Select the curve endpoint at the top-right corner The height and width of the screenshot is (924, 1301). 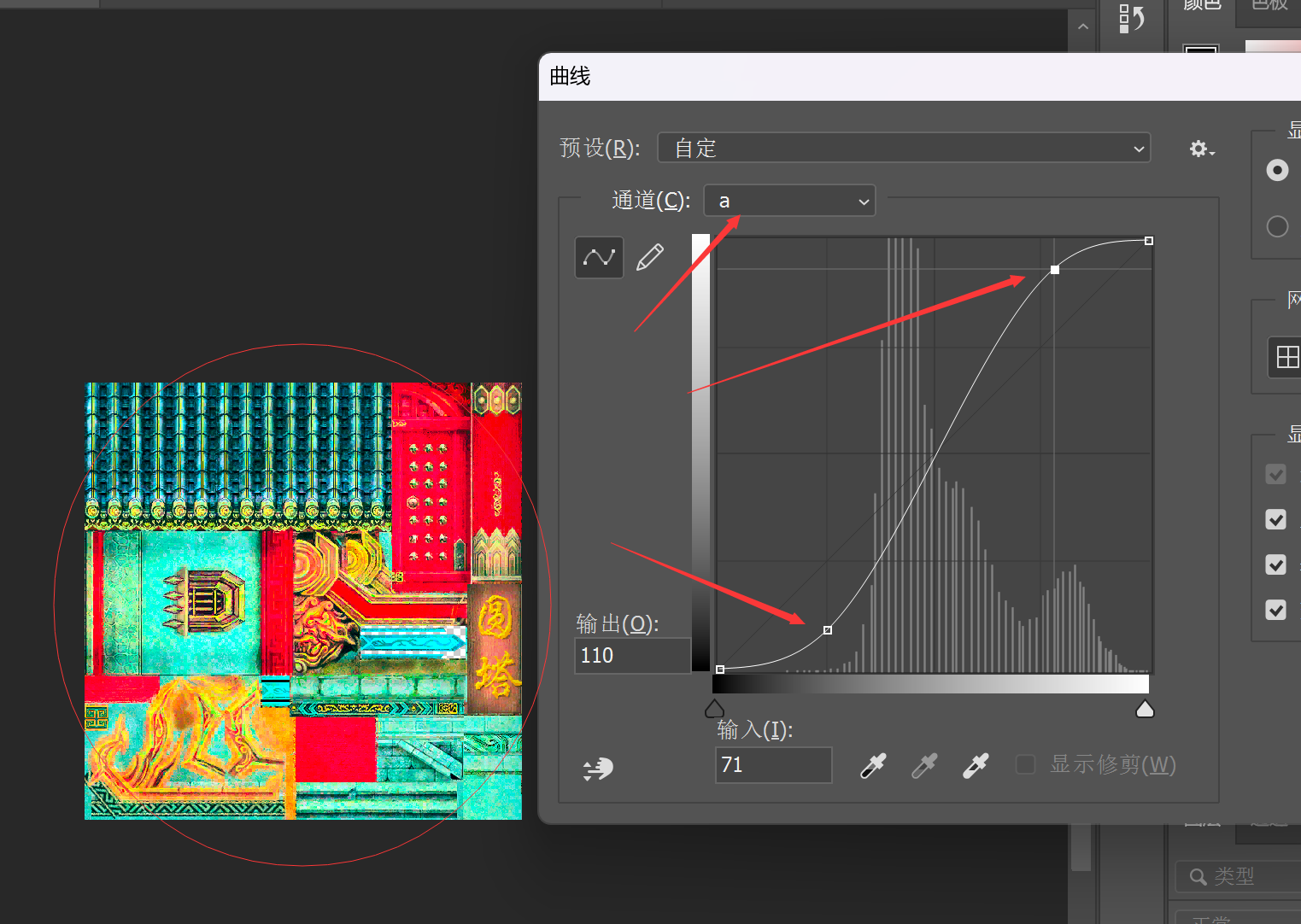(1149, 241)
